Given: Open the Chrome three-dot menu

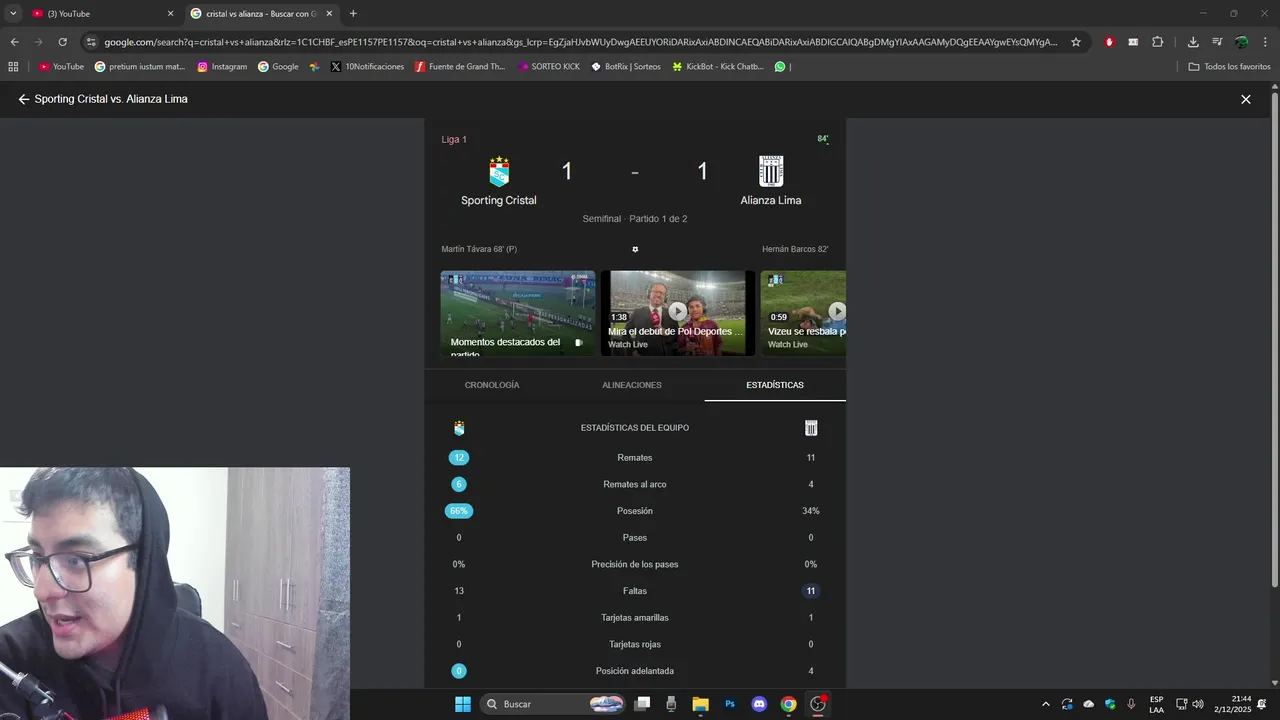Looking at the screenshot, I should click(x=1265, y=42).
